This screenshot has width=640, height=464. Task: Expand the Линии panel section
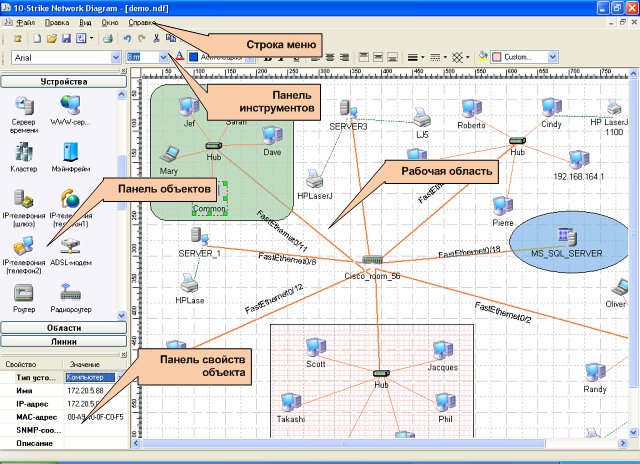[x=63, y=341]
